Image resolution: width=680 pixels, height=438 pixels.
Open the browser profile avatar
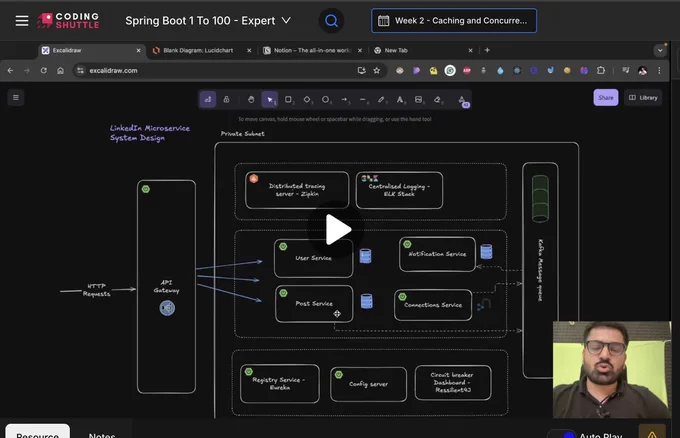pos(642,70)
